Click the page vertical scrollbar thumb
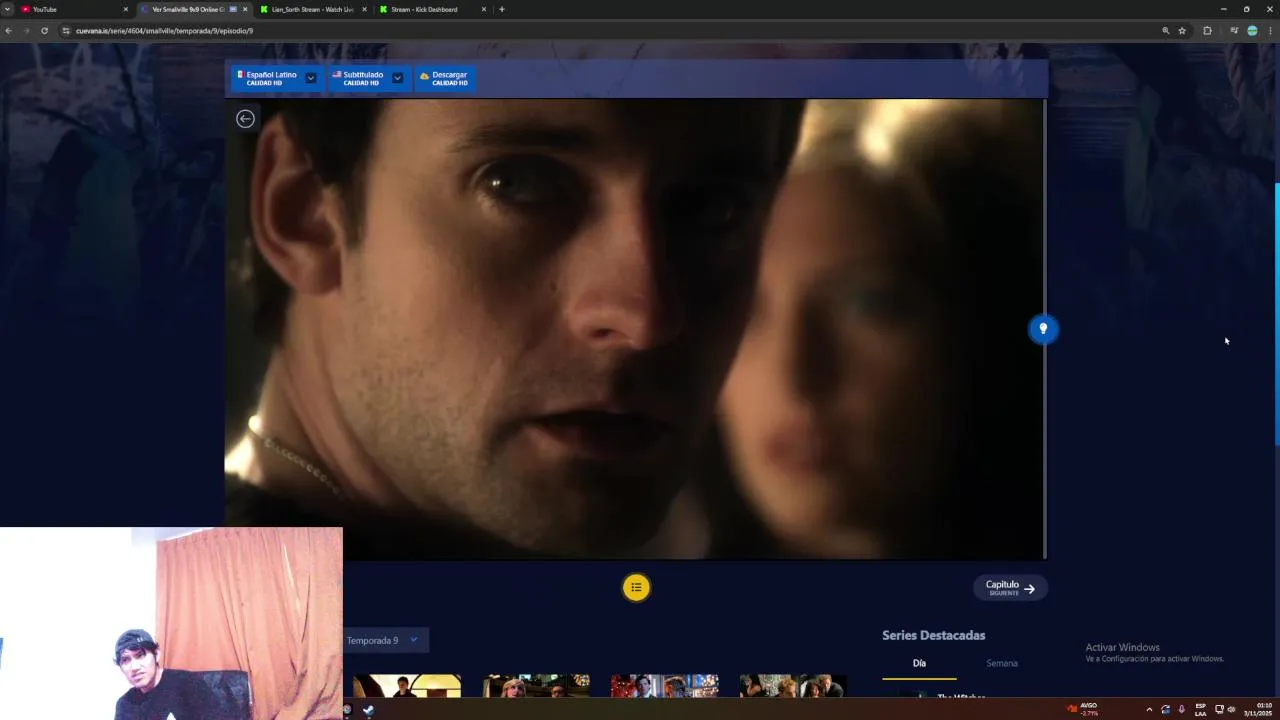 [1277, 314]
